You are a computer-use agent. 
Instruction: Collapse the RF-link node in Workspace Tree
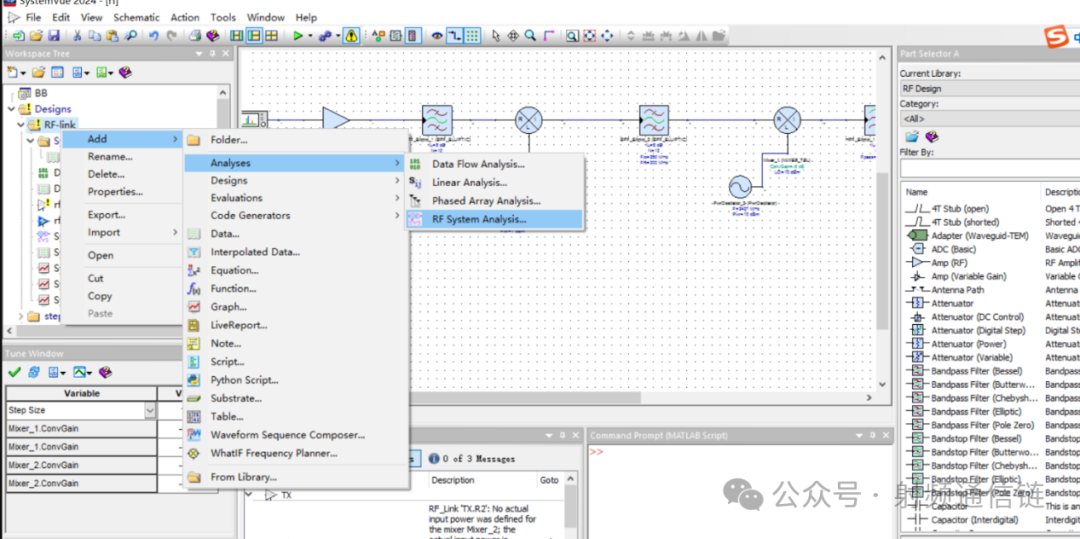[21, 125]
